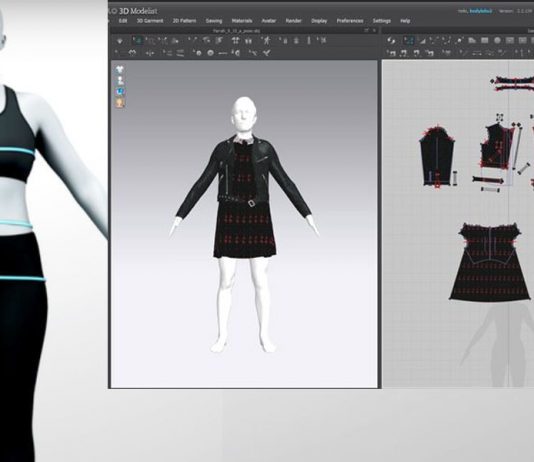Open the Materials menu

click(242, 21)
